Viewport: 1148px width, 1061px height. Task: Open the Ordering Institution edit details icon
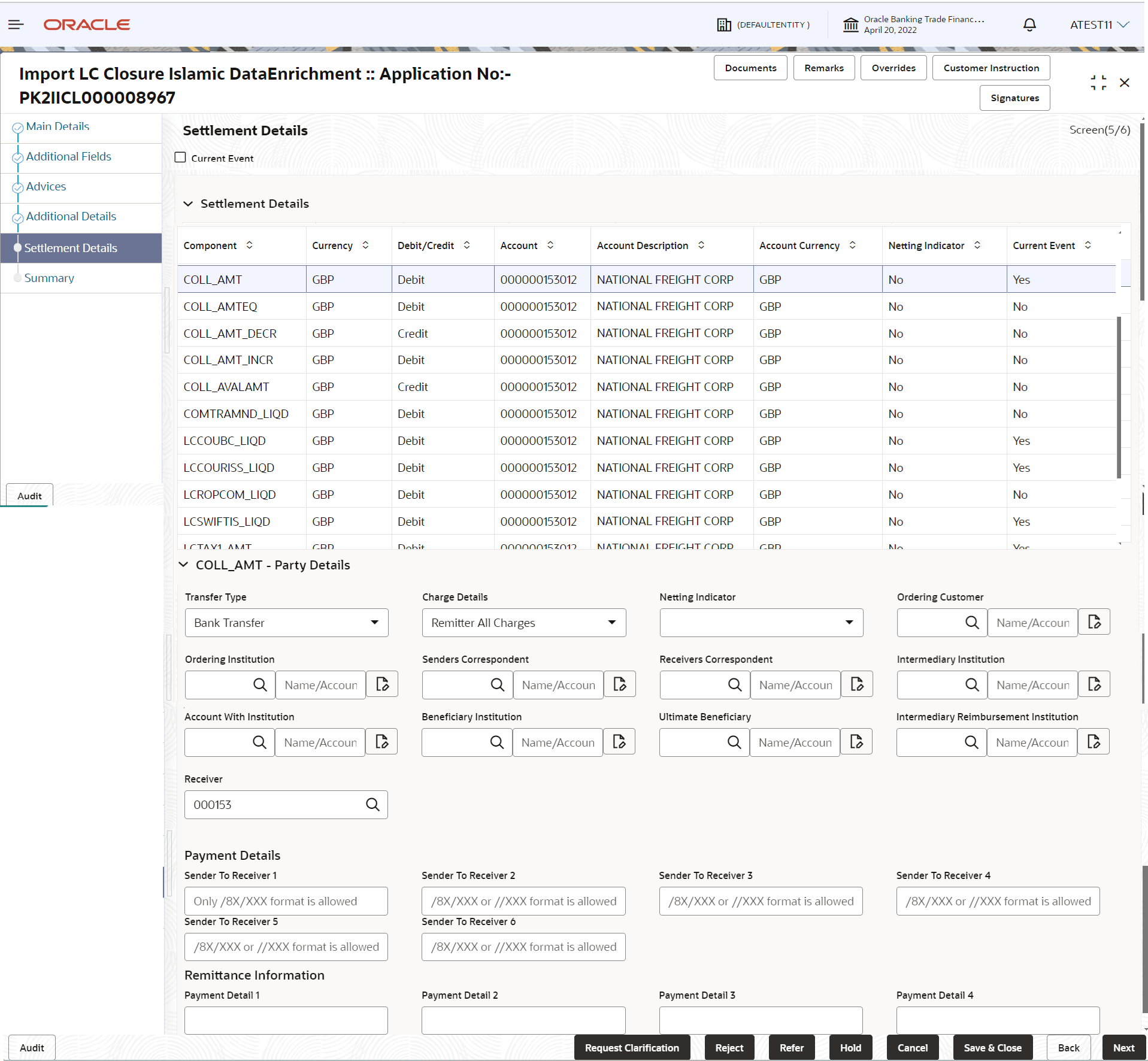[x=382, y=684]
